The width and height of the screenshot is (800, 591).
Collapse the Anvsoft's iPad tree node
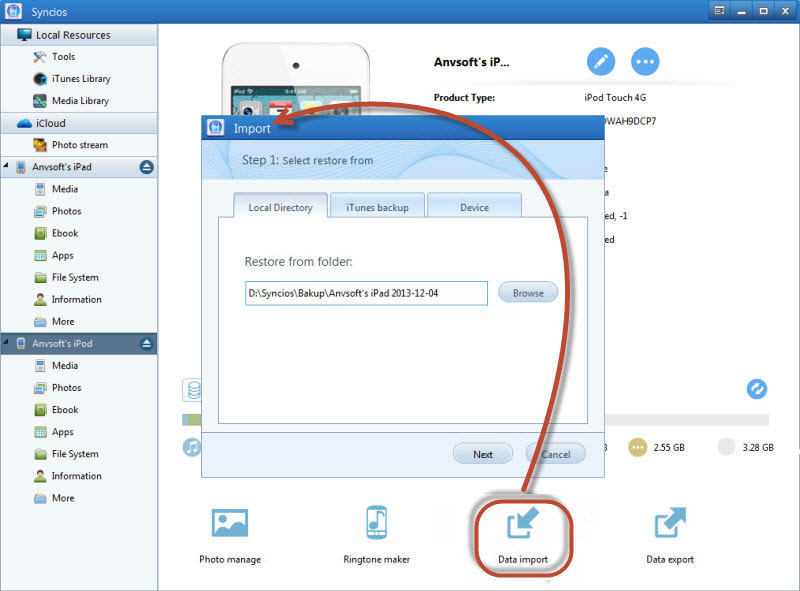[6, 165]
